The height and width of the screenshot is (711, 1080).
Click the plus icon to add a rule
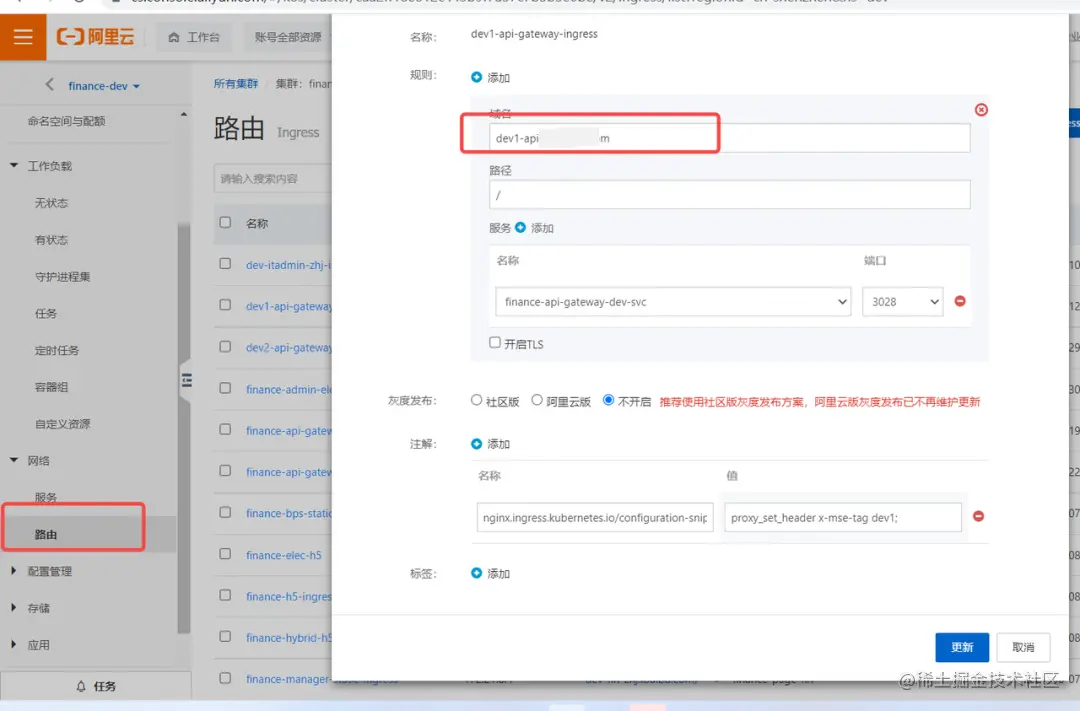[476, 77]
